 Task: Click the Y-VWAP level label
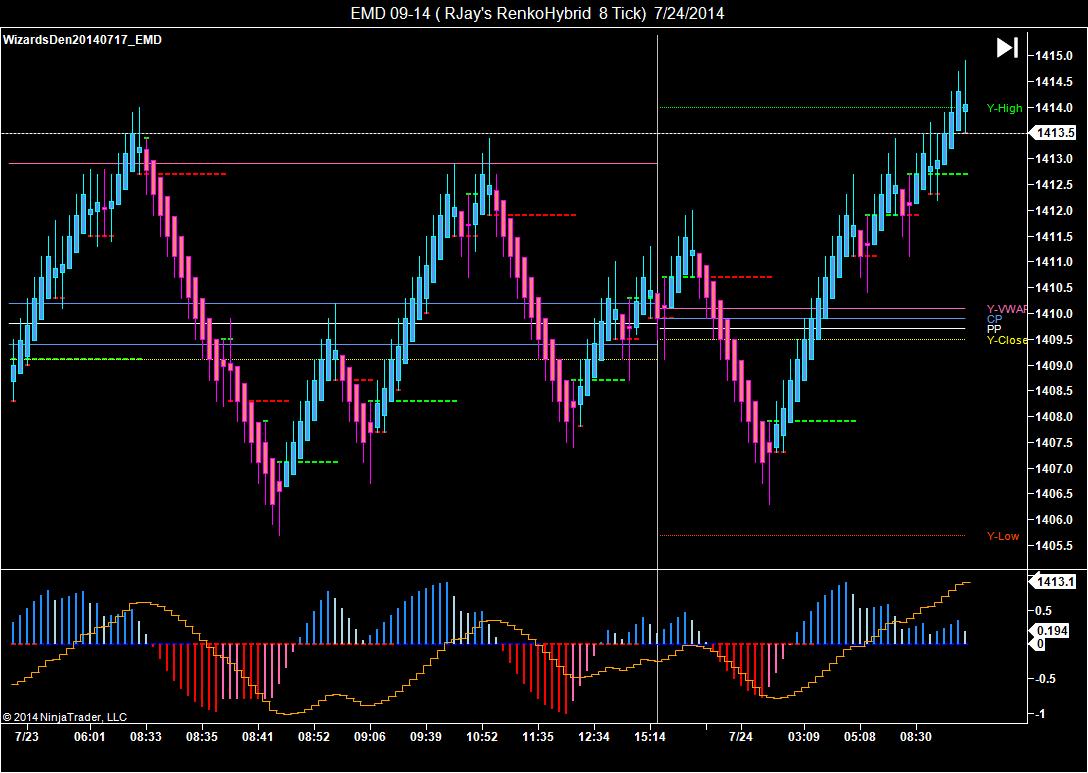[x=1006, y=309]
